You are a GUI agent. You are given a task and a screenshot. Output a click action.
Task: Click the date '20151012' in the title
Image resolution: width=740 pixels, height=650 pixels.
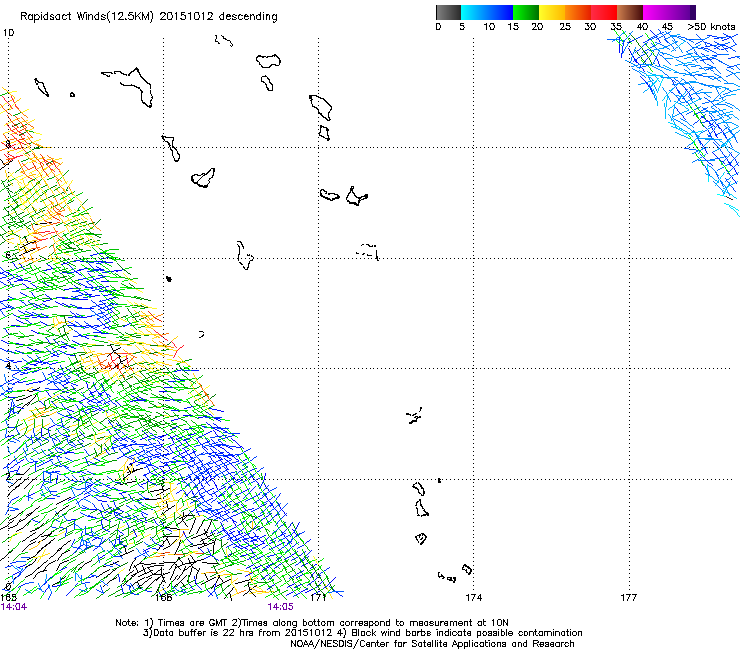[186, 17]
